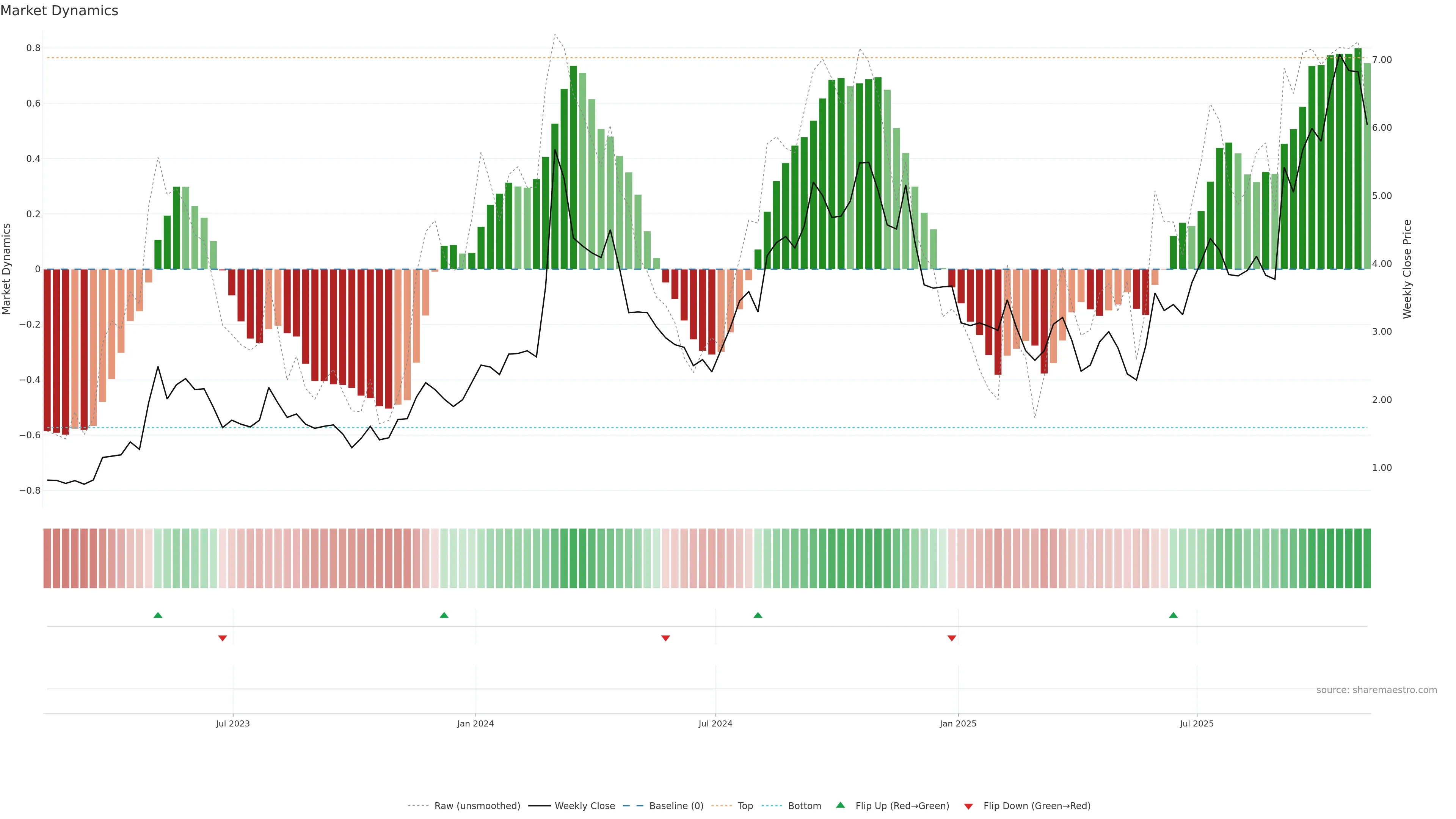Image resolution: width=1456 pixels, height=819 pixels.
Task: Click the orange Top dashed line legend swatch
Action: [721, 806]
